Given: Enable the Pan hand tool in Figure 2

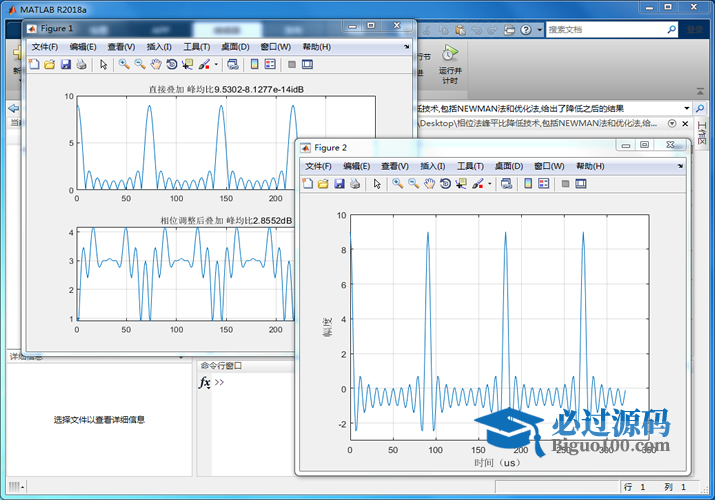Looking at the screenshot, I should pos(430,184).
